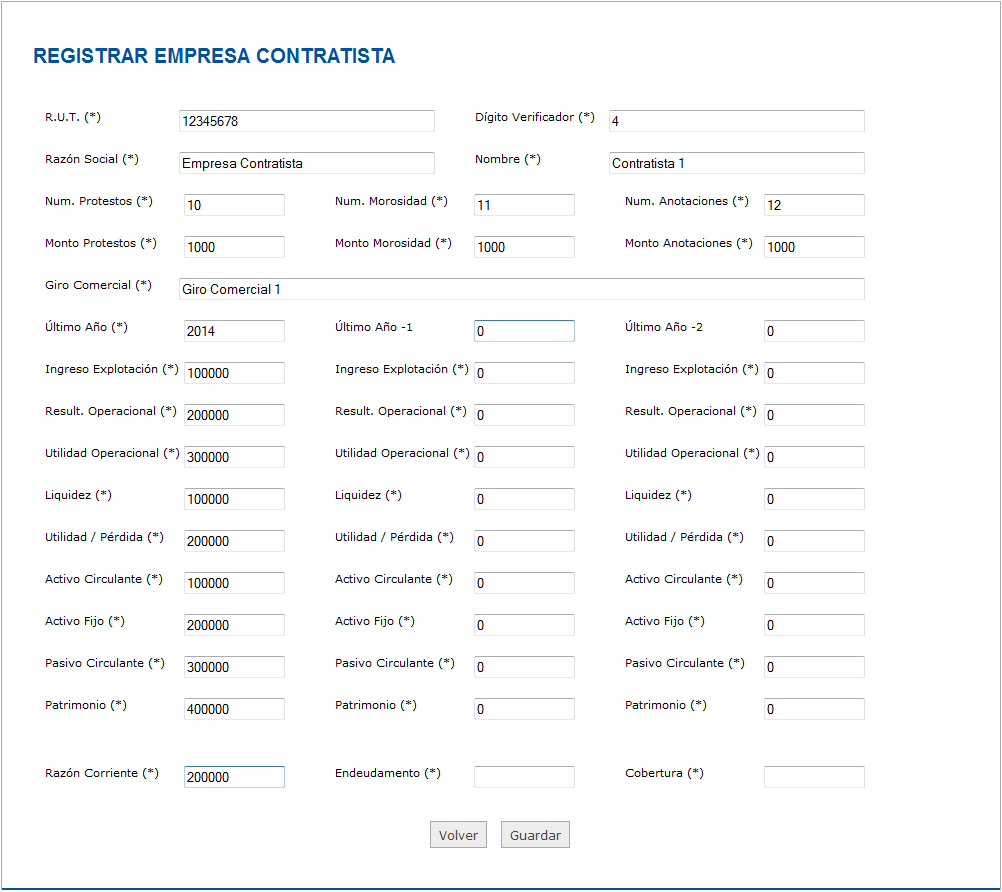Select the Dígito Verificador field
The height and width of the screenshot is (892, 1002).
click(737, 121)
